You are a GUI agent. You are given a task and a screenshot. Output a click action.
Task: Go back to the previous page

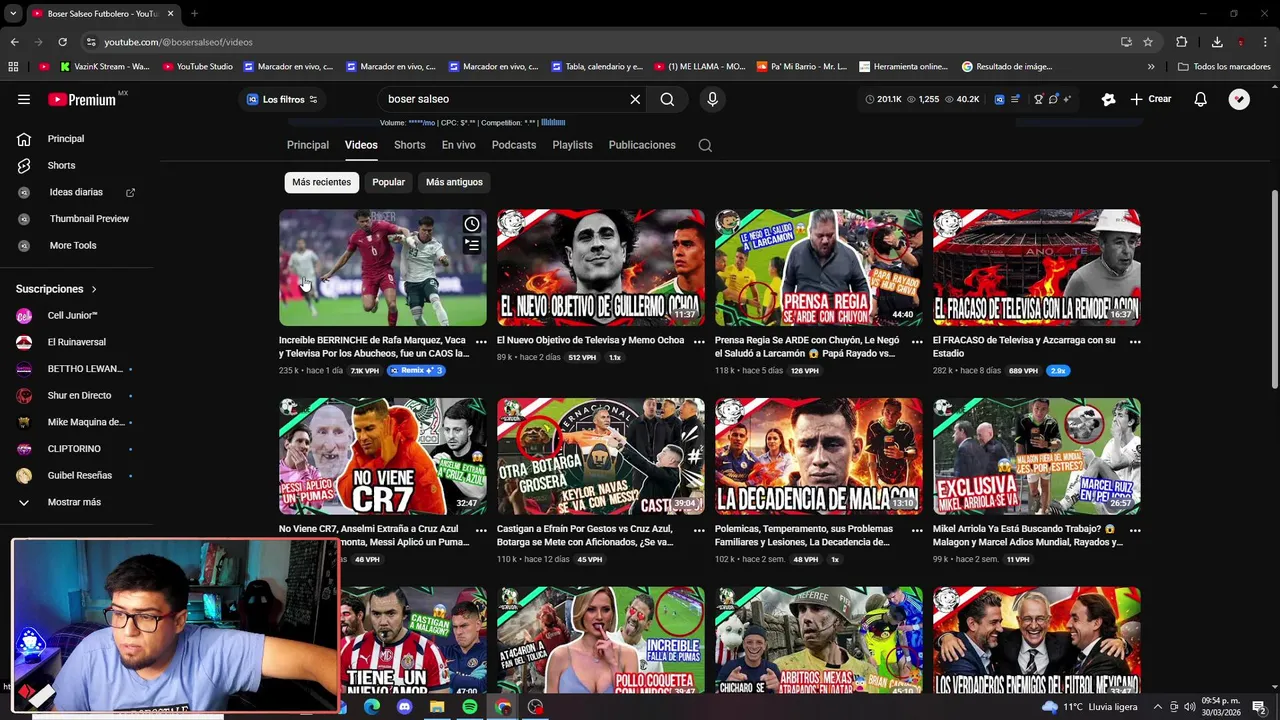click(x=14, y=42)
